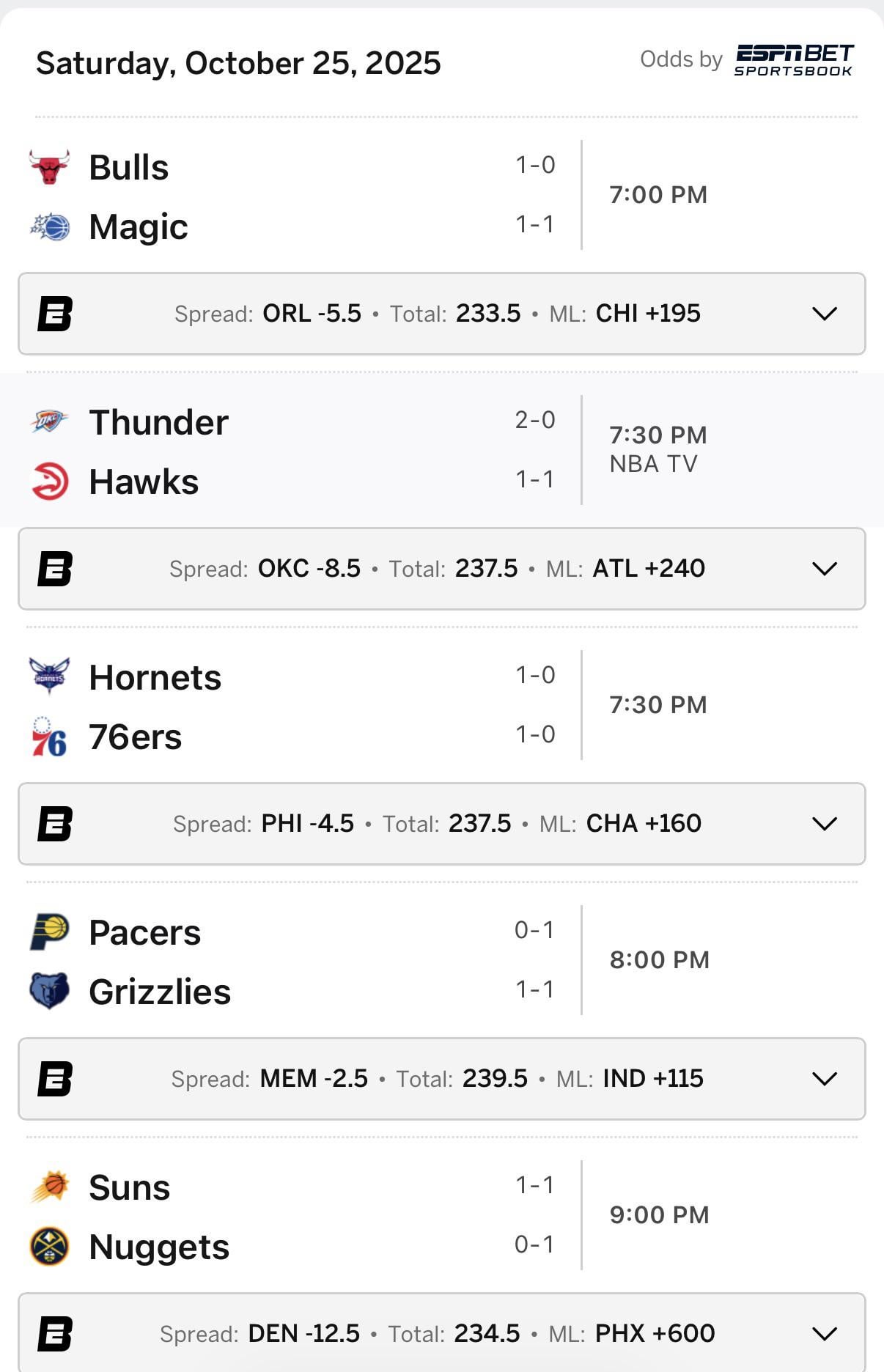
Task: Tap the Thunder team logo
Action: (x=50, y=421)
